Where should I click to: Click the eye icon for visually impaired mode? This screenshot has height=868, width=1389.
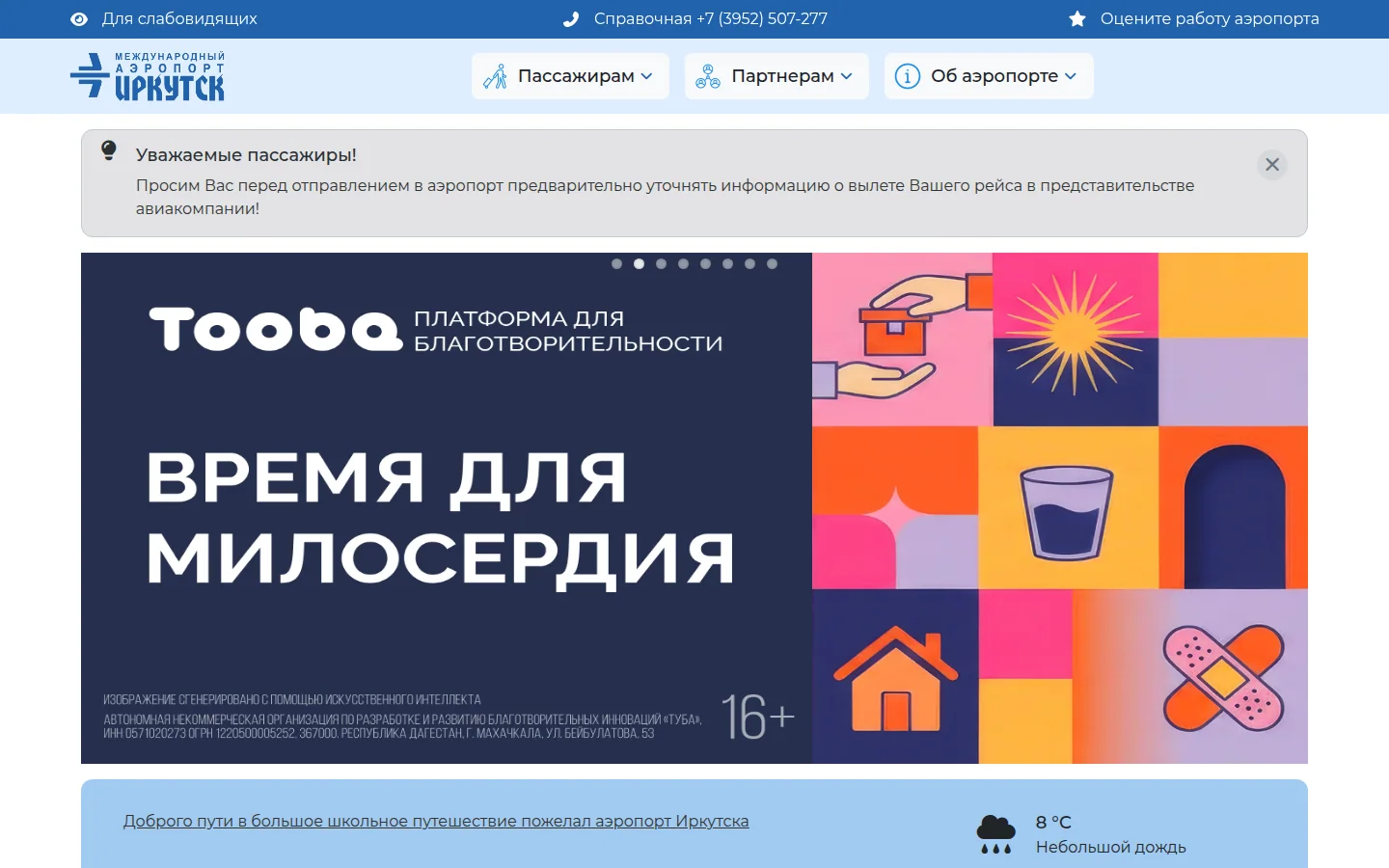point(79,19)
